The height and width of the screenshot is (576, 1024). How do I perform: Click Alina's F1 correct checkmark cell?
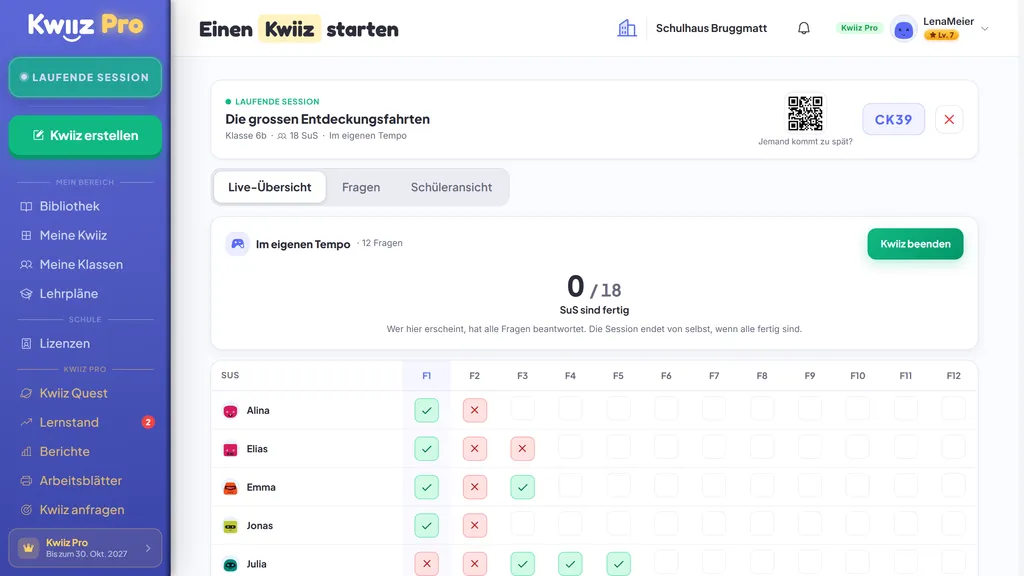[x=426, y=411]
